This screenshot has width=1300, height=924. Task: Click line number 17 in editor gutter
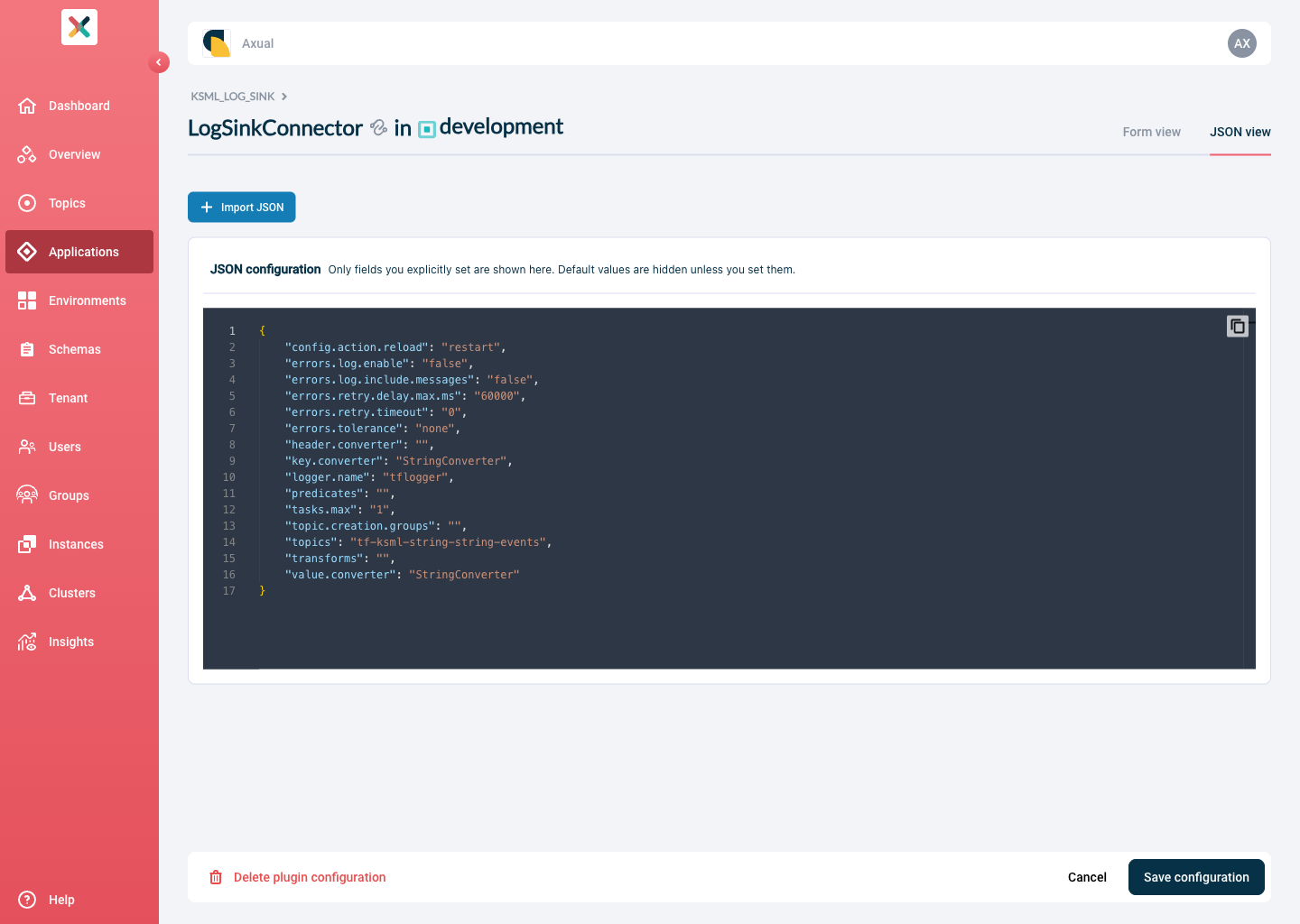pos(229,591)
